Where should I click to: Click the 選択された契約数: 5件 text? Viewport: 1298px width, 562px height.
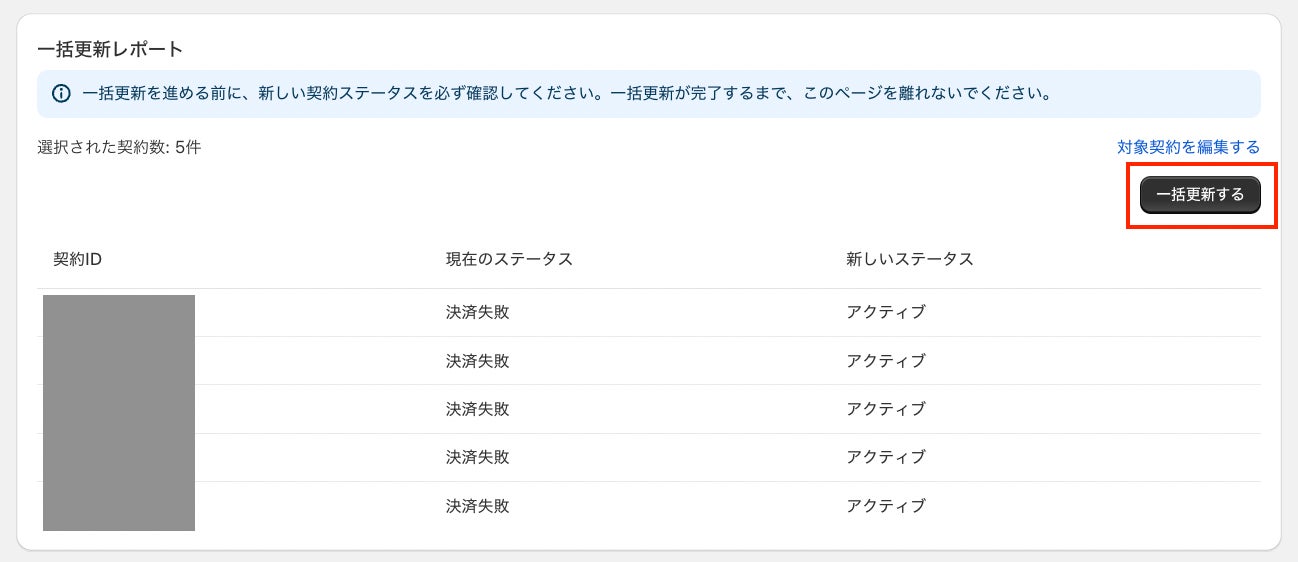119,147
